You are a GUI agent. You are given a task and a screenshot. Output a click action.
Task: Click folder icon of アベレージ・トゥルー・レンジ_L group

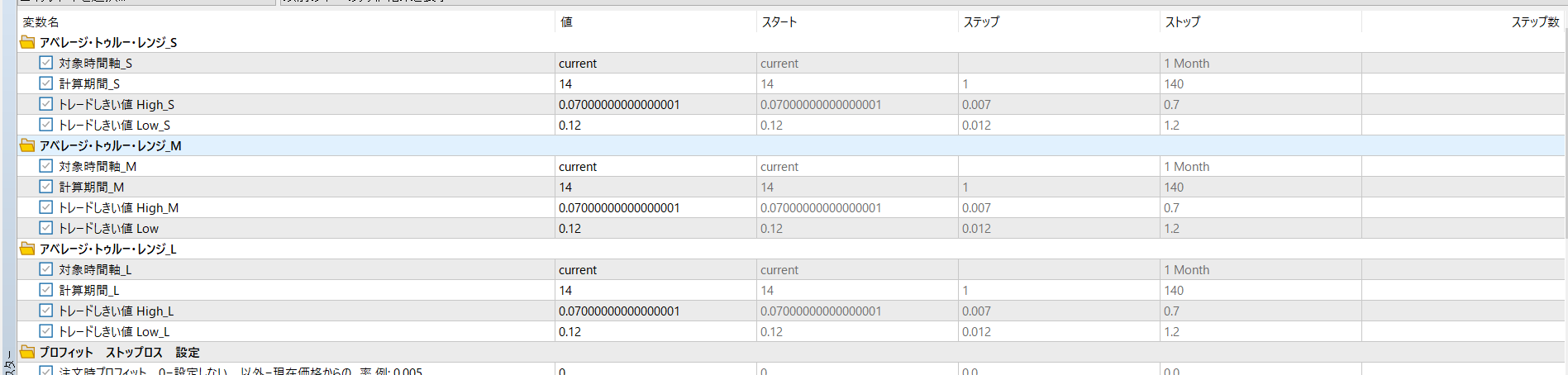point(27,249)
